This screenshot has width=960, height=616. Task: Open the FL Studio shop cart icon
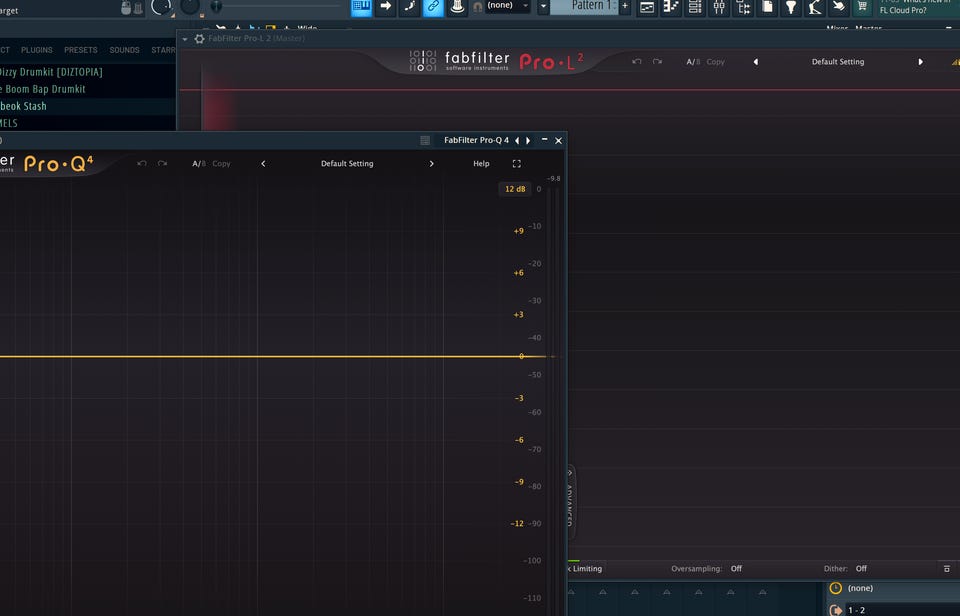863,7
